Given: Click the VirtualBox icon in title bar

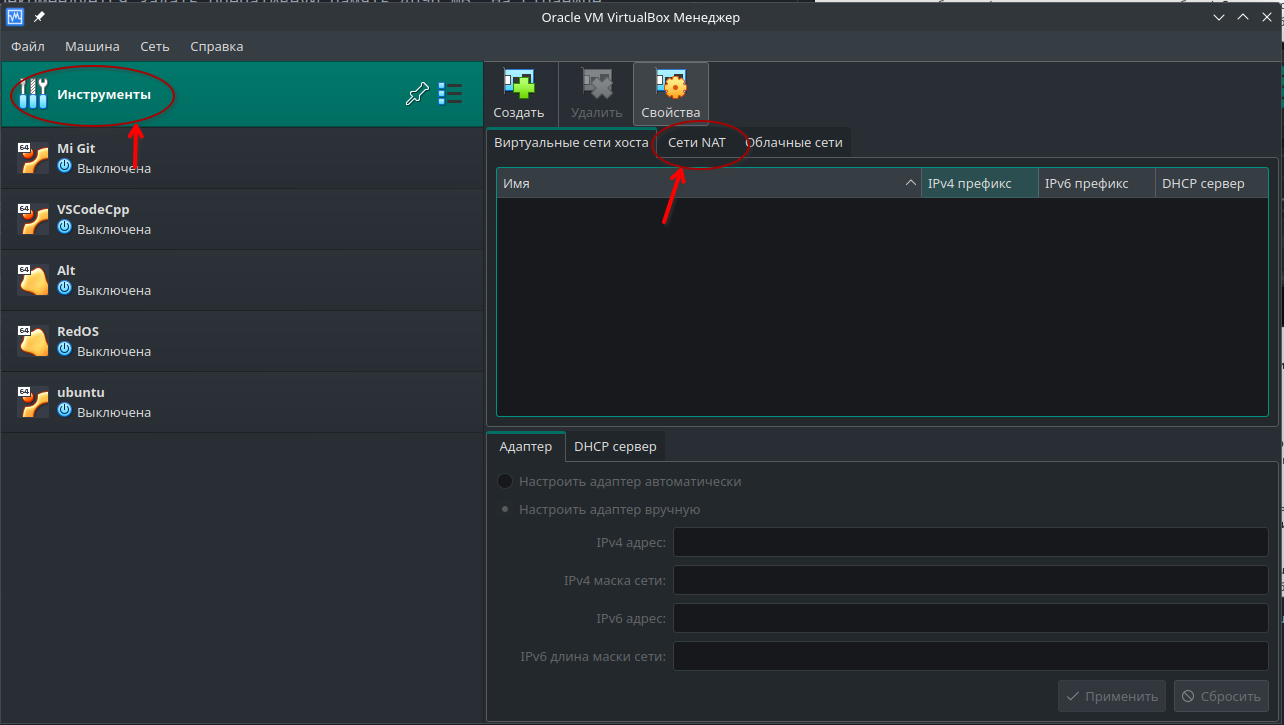Looking at the screenshot, I should pyautogui.click(x=16, y=17).
